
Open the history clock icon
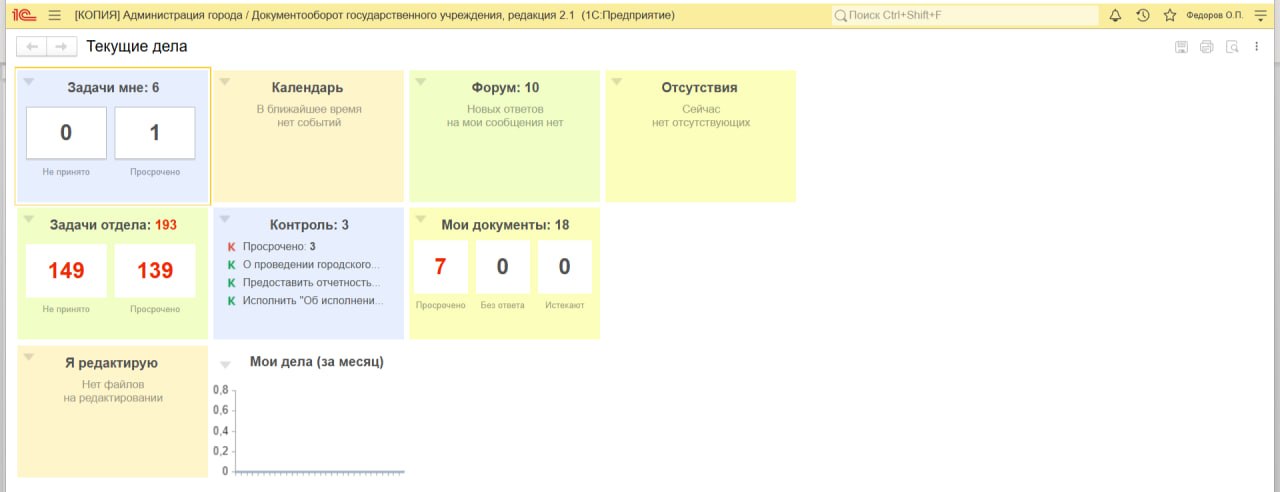pos(1143,15)
